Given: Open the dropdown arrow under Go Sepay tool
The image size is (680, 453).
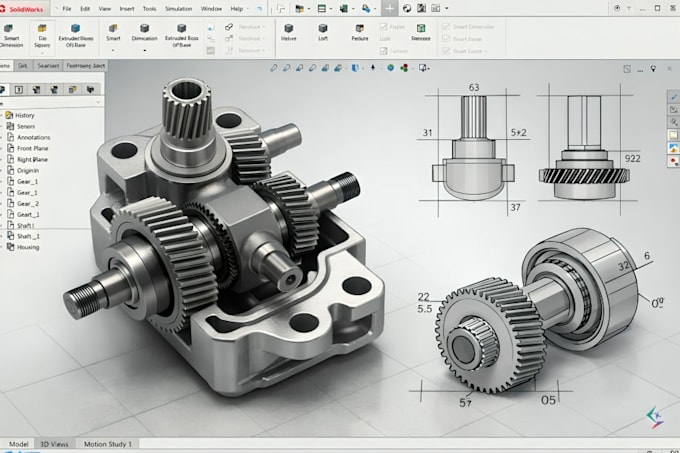Looking at the screenshot, I should click(42, 53).
